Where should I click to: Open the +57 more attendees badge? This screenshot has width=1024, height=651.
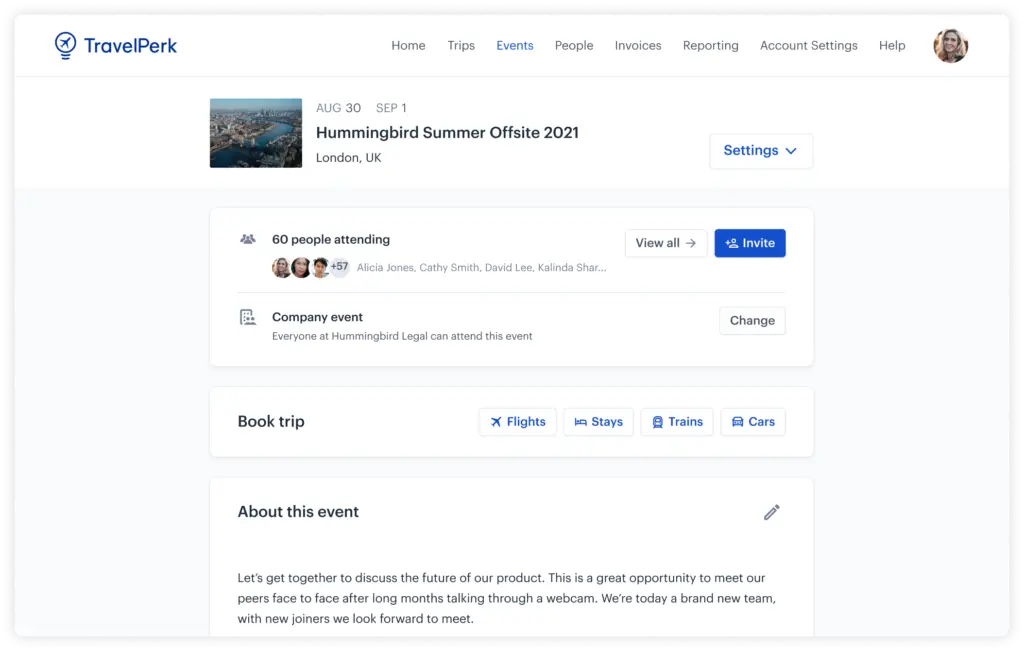tap(339, 266)
